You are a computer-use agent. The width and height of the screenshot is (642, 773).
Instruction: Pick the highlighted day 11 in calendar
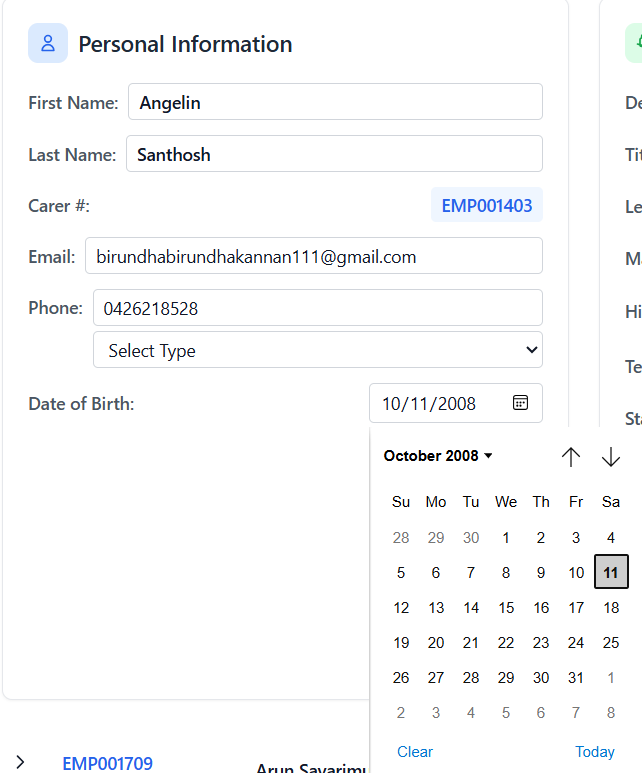click(x=611, y=573)
